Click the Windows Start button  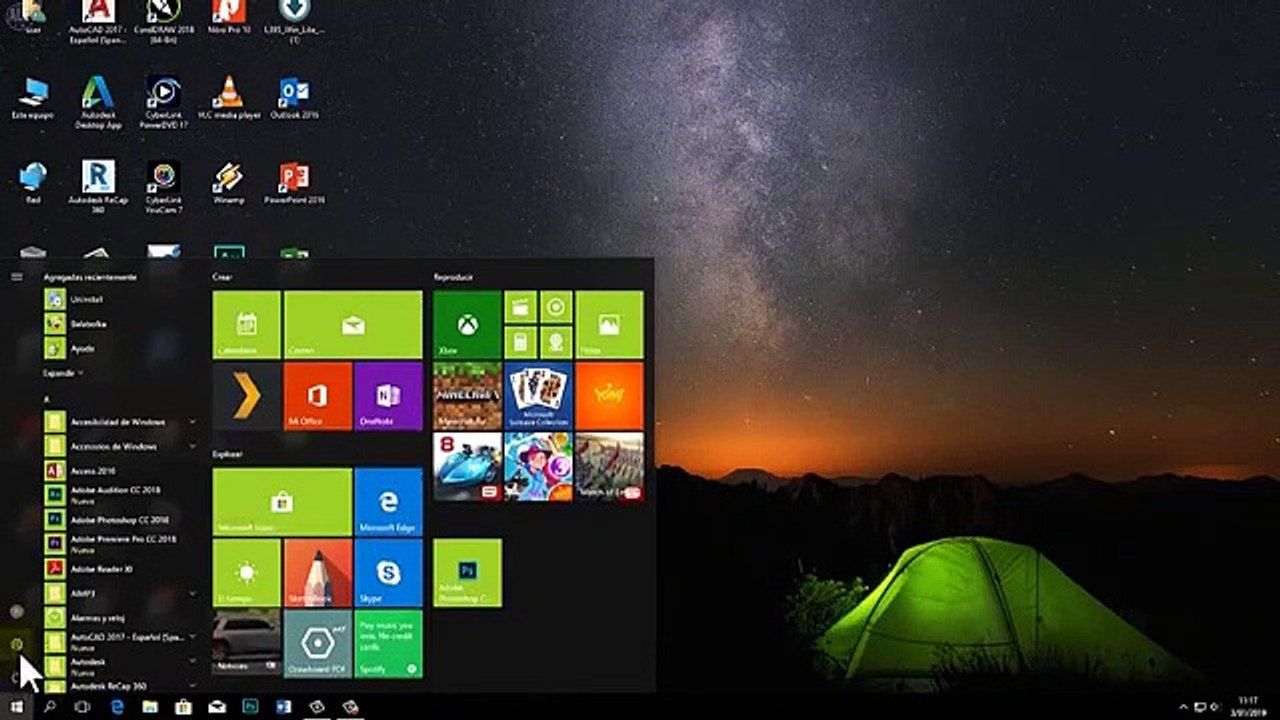tap(17, 707)
